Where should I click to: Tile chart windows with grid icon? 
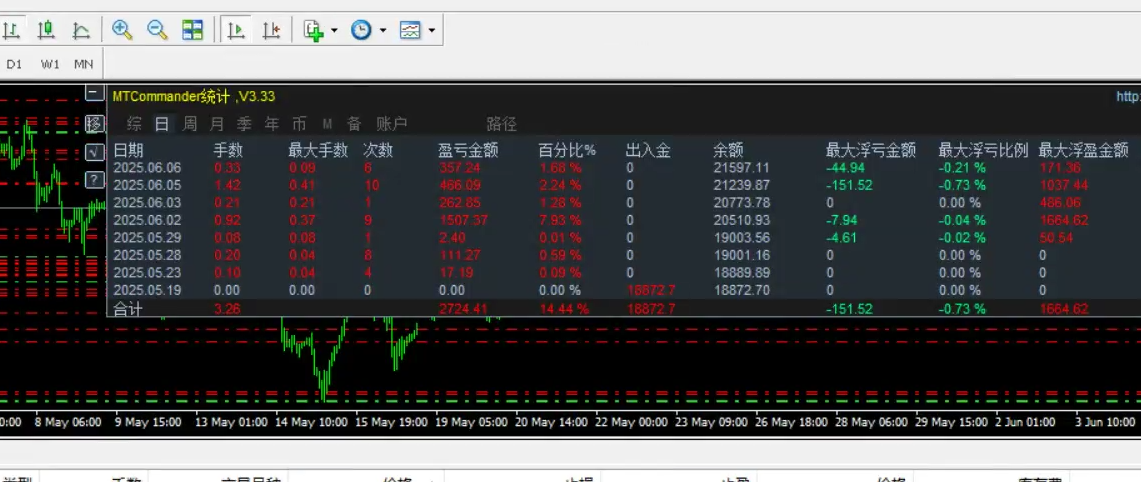coord(193,30)
